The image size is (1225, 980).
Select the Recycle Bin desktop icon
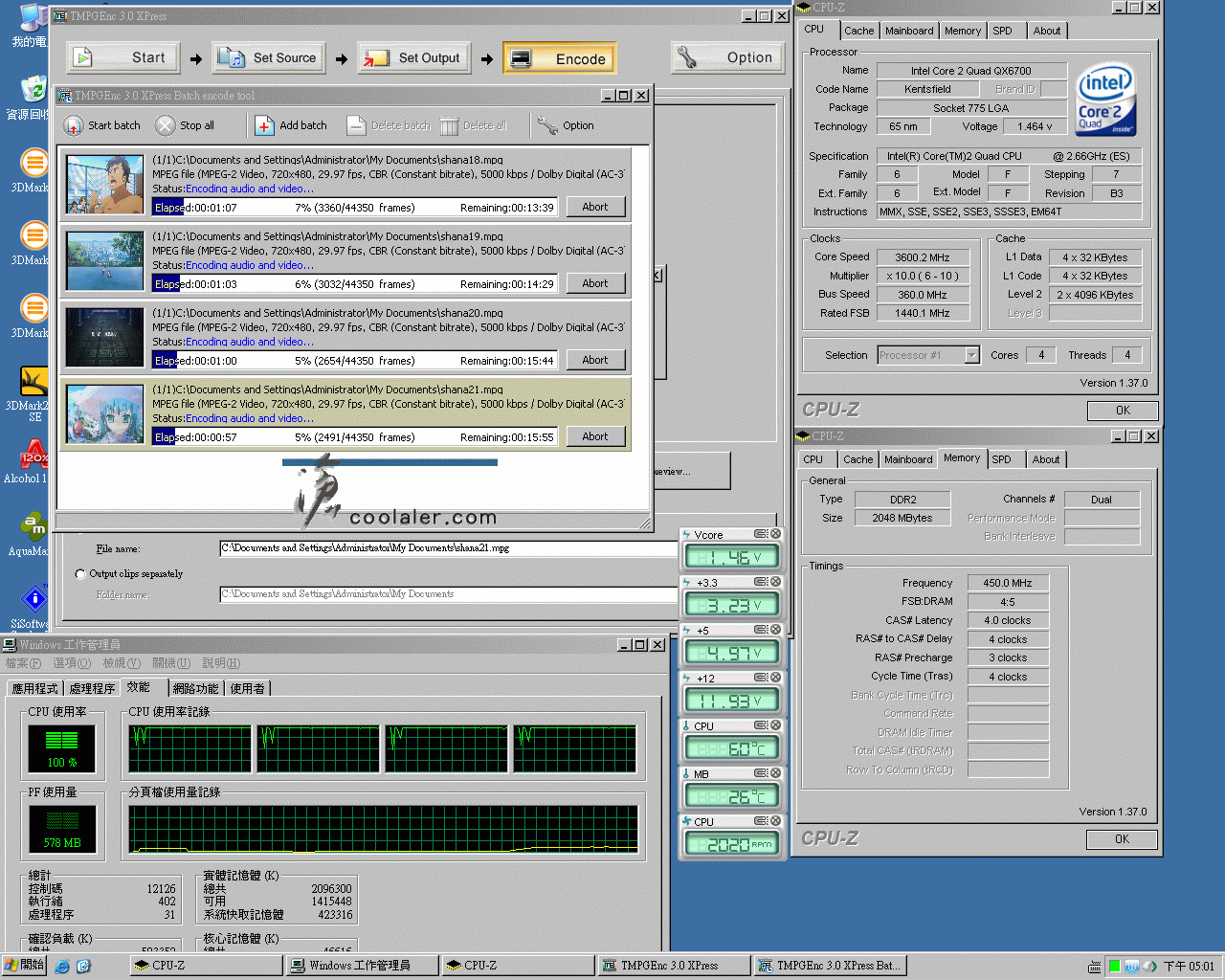[x=33, y=99]
